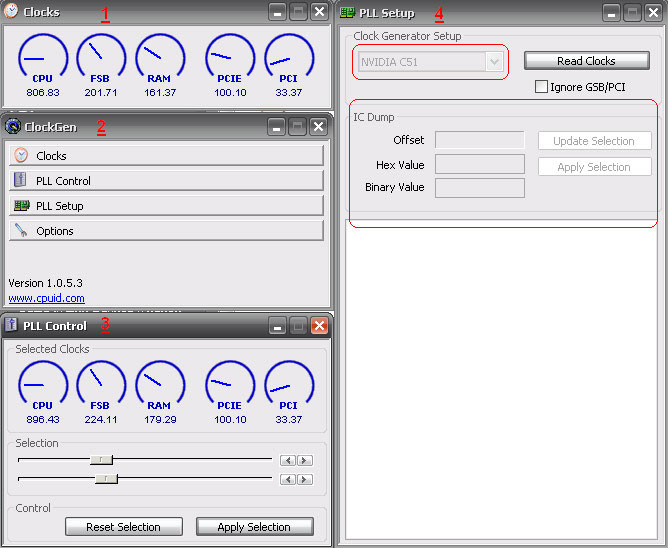Click the FSB gauge in PLL Control
Viewport: 668px width, 548px height.
pos(101,385)
